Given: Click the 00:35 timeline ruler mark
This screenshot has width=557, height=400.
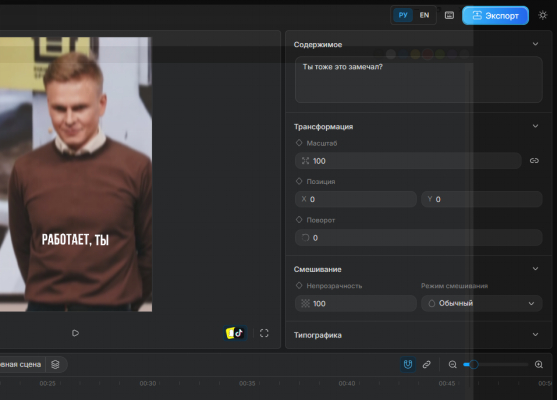Looking at the screenshot, I should [x=247, y=383].
